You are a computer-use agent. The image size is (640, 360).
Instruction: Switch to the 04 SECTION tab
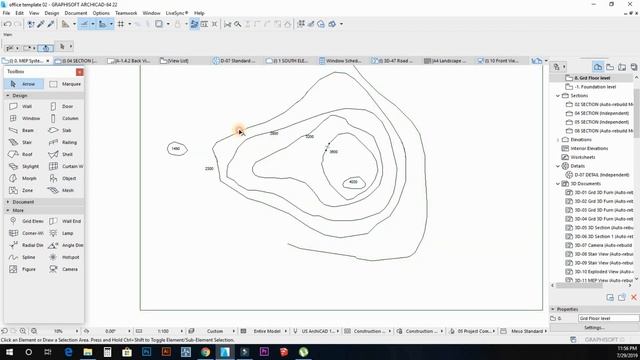tap(80, 61)
